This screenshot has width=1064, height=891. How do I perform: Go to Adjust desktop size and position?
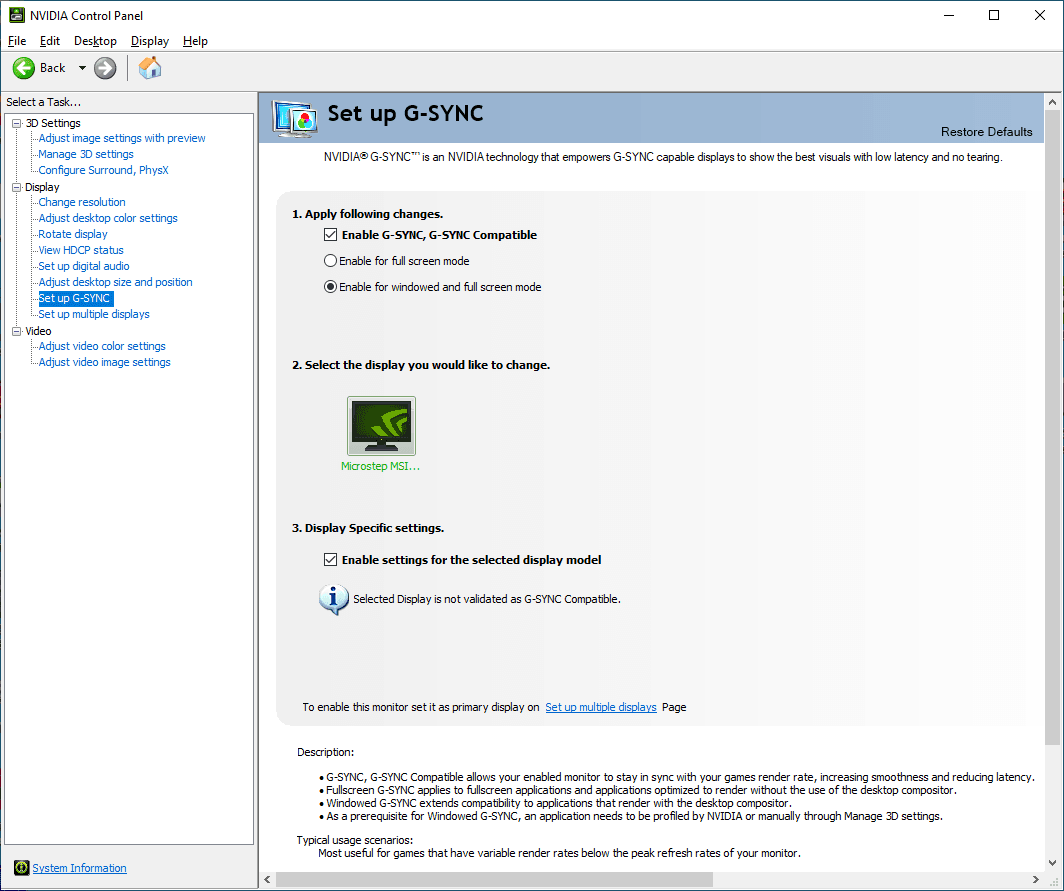(115, 282)
